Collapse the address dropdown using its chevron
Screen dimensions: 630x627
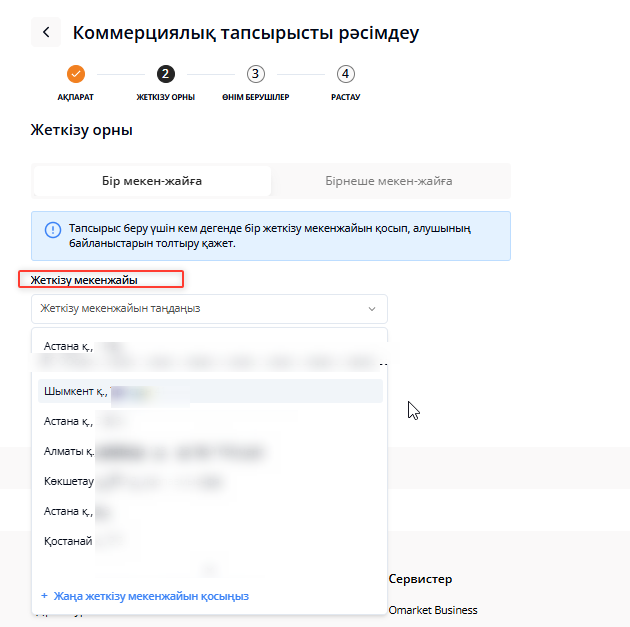coord(372,309)
